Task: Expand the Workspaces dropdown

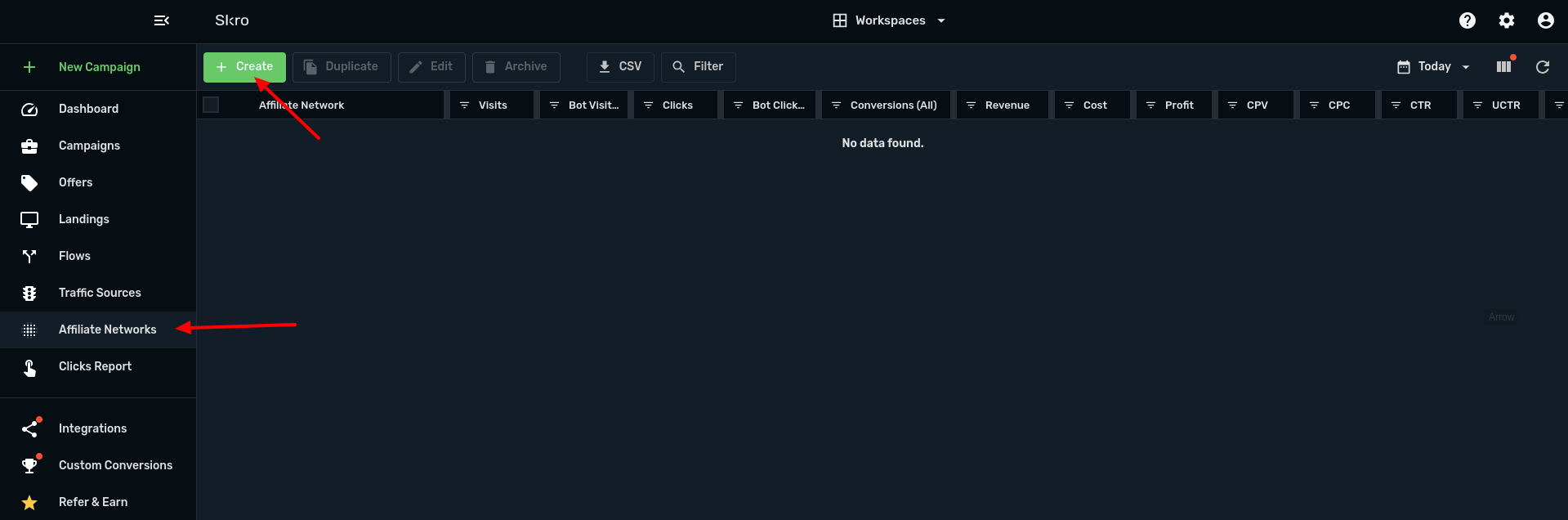Action: [889, 20]
